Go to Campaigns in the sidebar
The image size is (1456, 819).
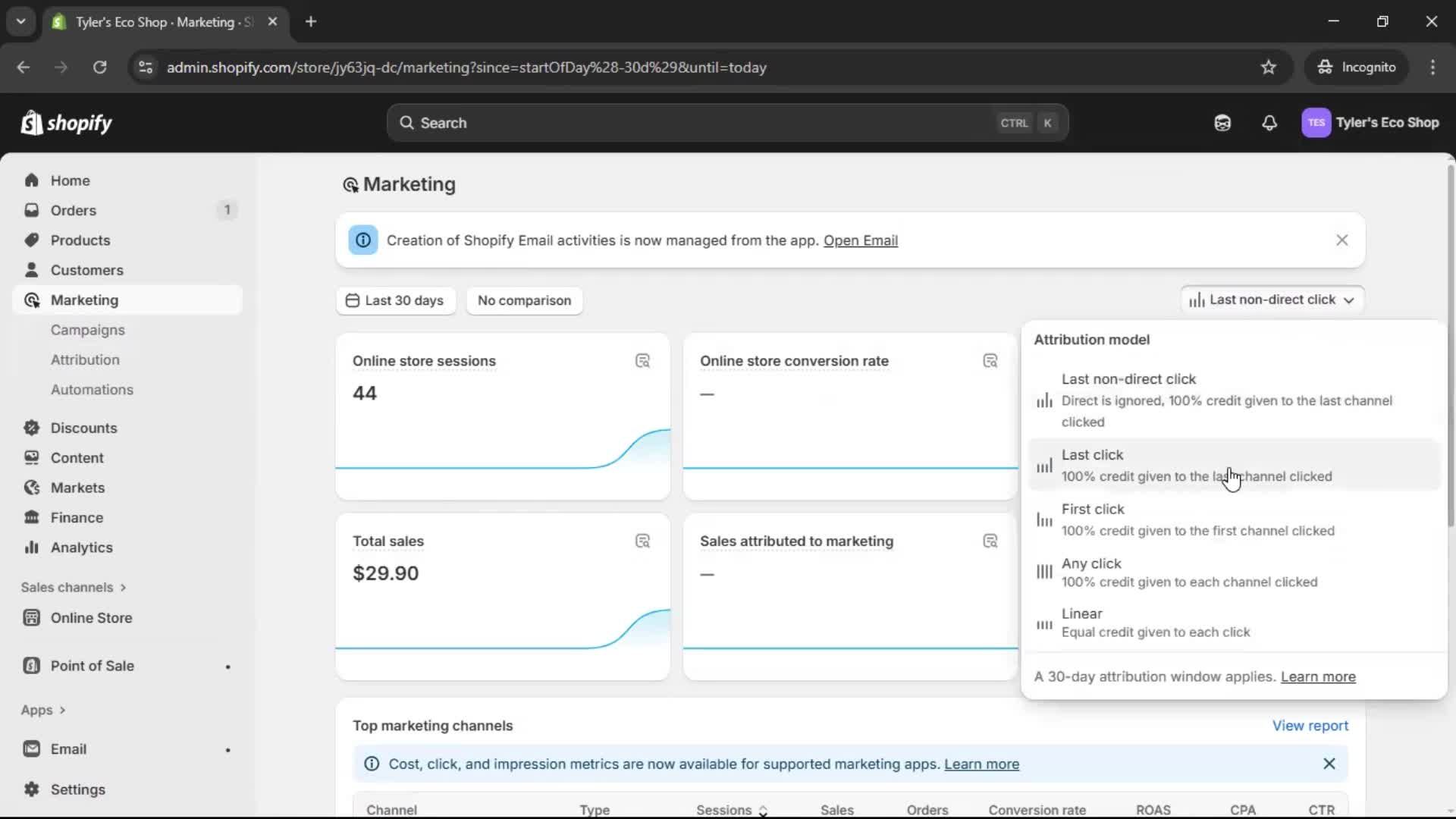87,330
